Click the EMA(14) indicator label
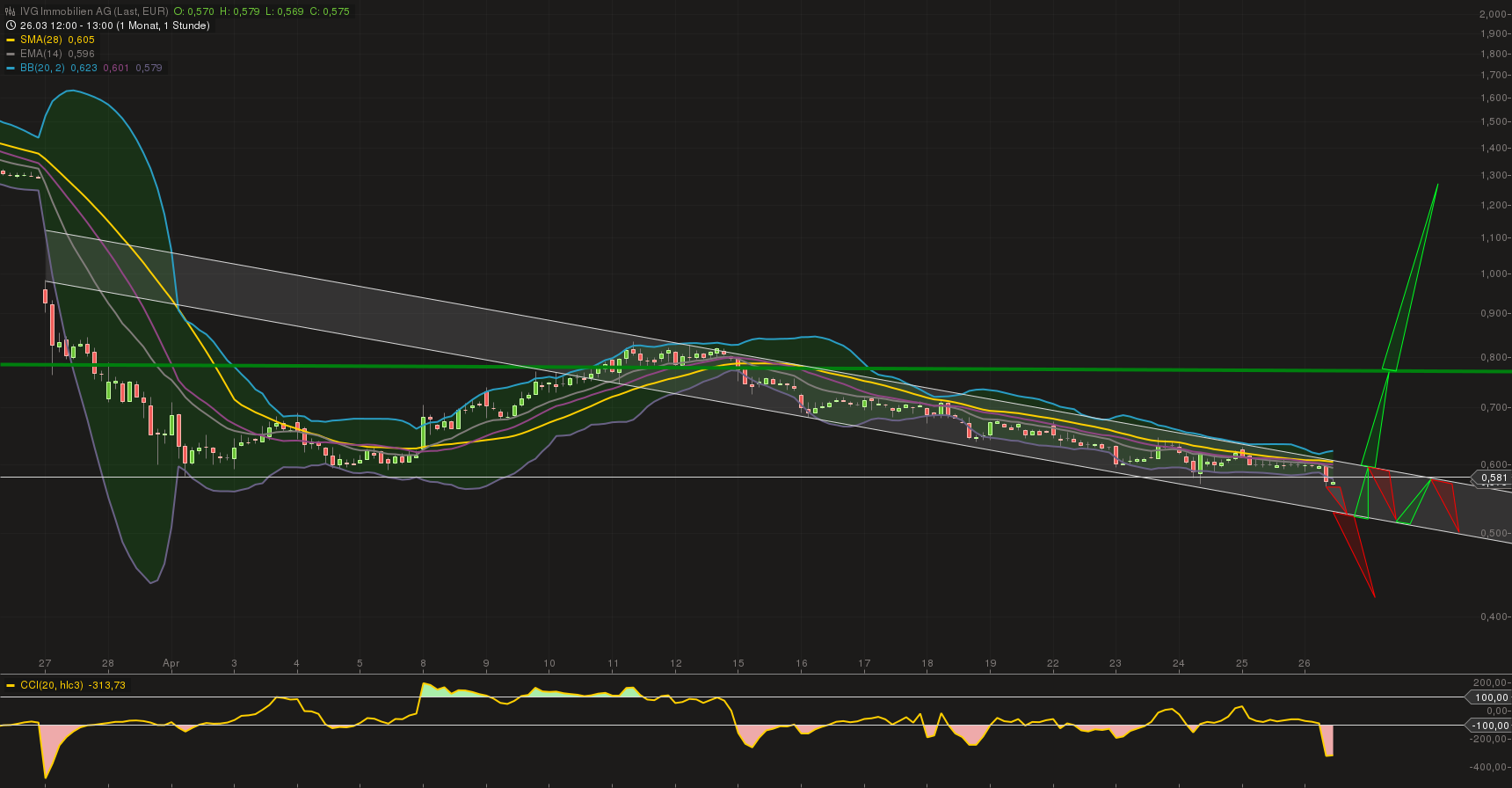Viewport: 1512px width, 788px height. point(40,54)
